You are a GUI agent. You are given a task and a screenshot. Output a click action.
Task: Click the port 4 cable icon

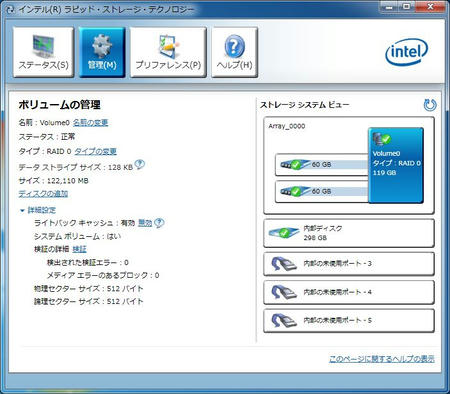coord(284,292)
